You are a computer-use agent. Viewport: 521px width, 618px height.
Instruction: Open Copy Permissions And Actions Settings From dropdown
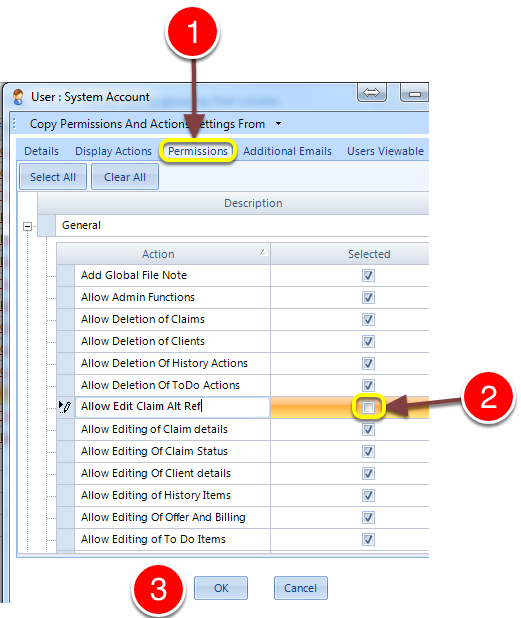coord(278,124)
